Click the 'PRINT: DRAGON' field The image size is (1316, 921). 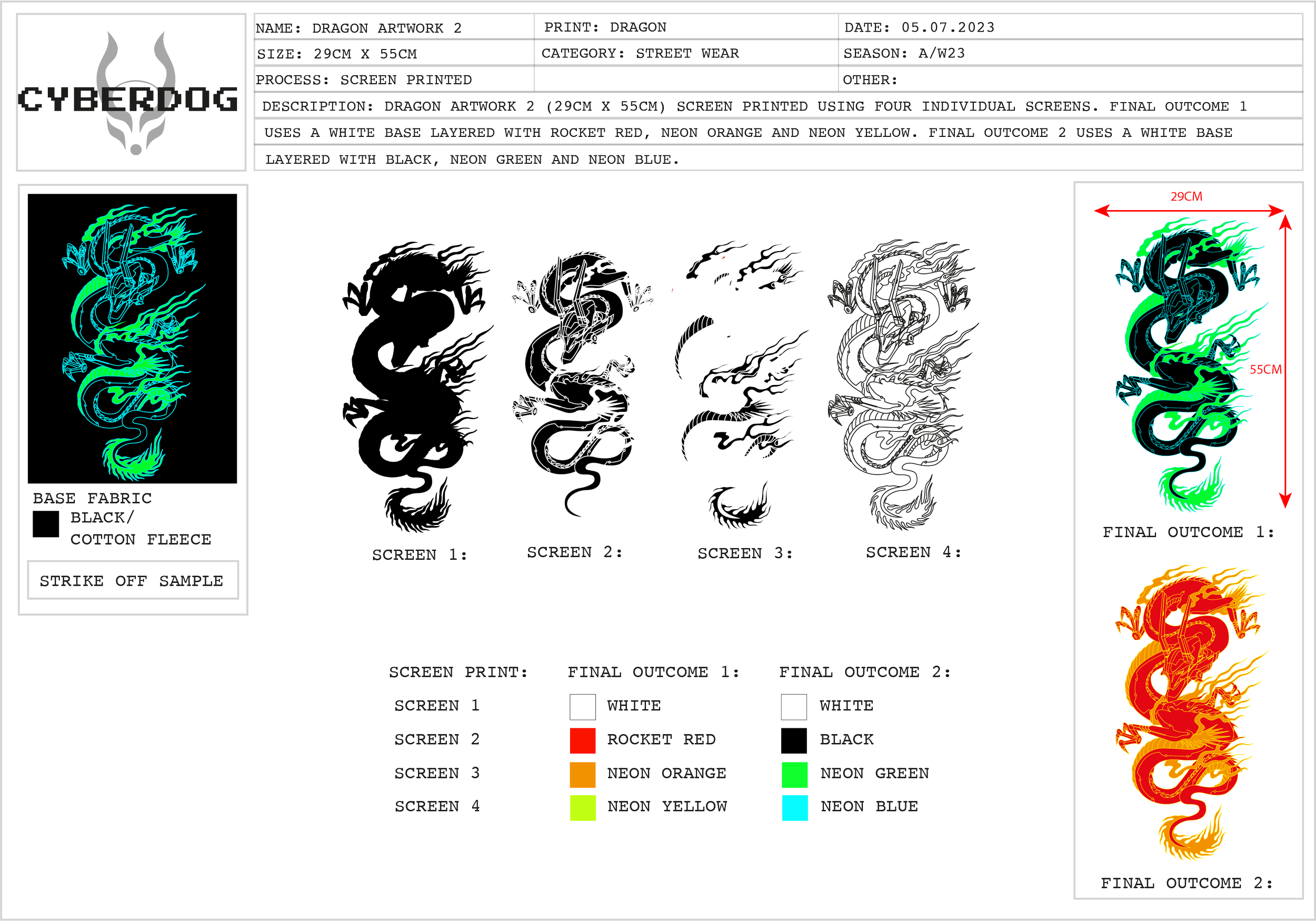click(x=686, y=27)
